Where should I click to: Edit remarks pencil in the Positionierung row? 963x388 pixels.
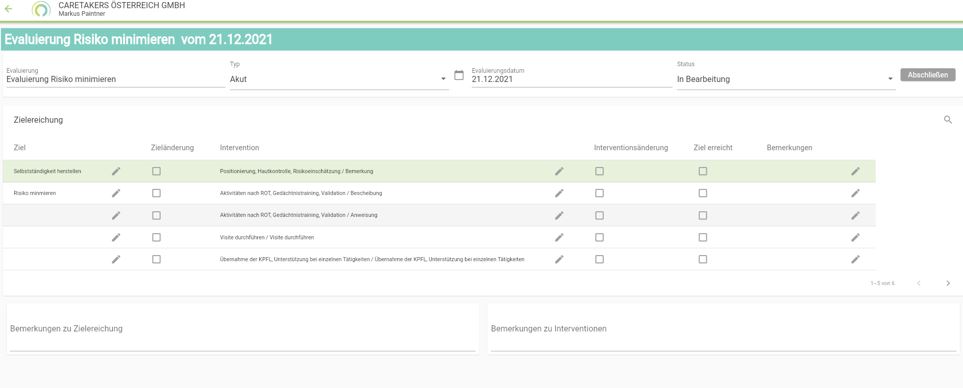tap(856, 171)
